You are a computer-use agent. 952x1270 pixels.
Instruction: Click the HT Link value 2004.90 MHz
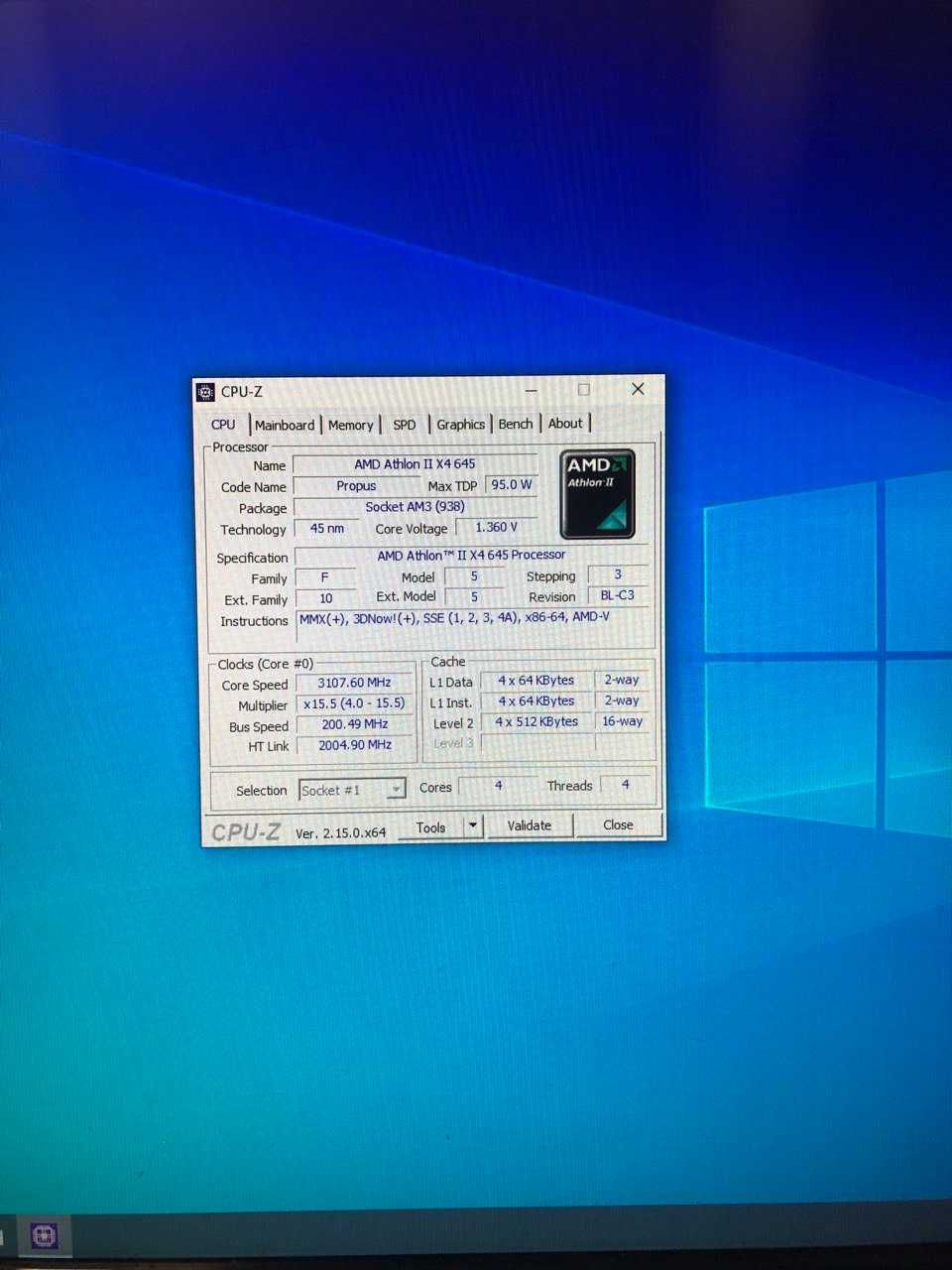click(355, 745)
